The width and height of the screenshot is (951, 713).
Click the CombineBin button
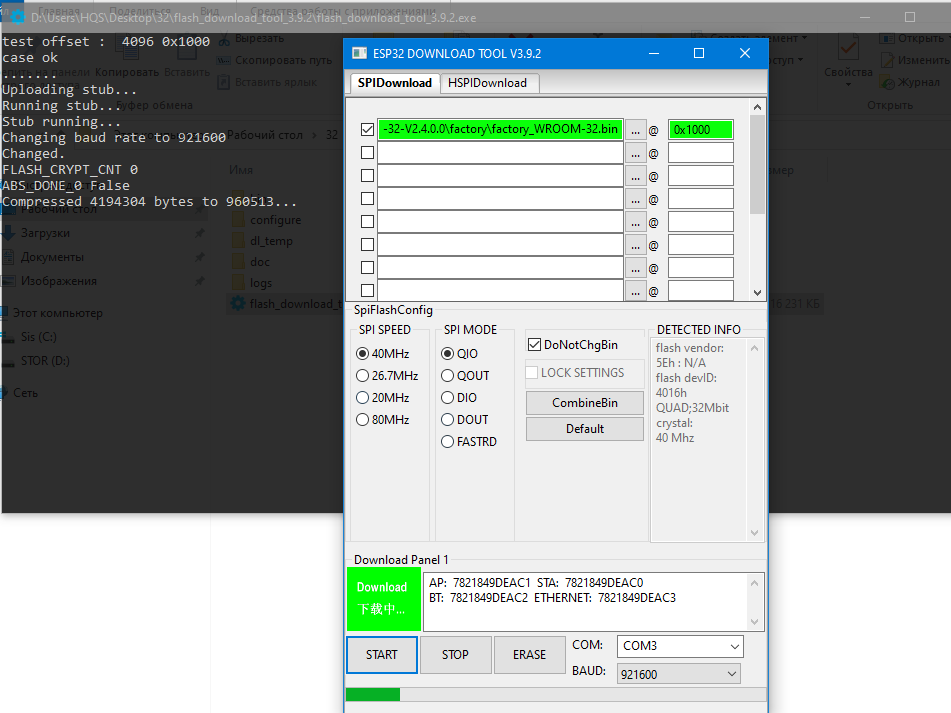pyautogui.click(x=585, y=403)
